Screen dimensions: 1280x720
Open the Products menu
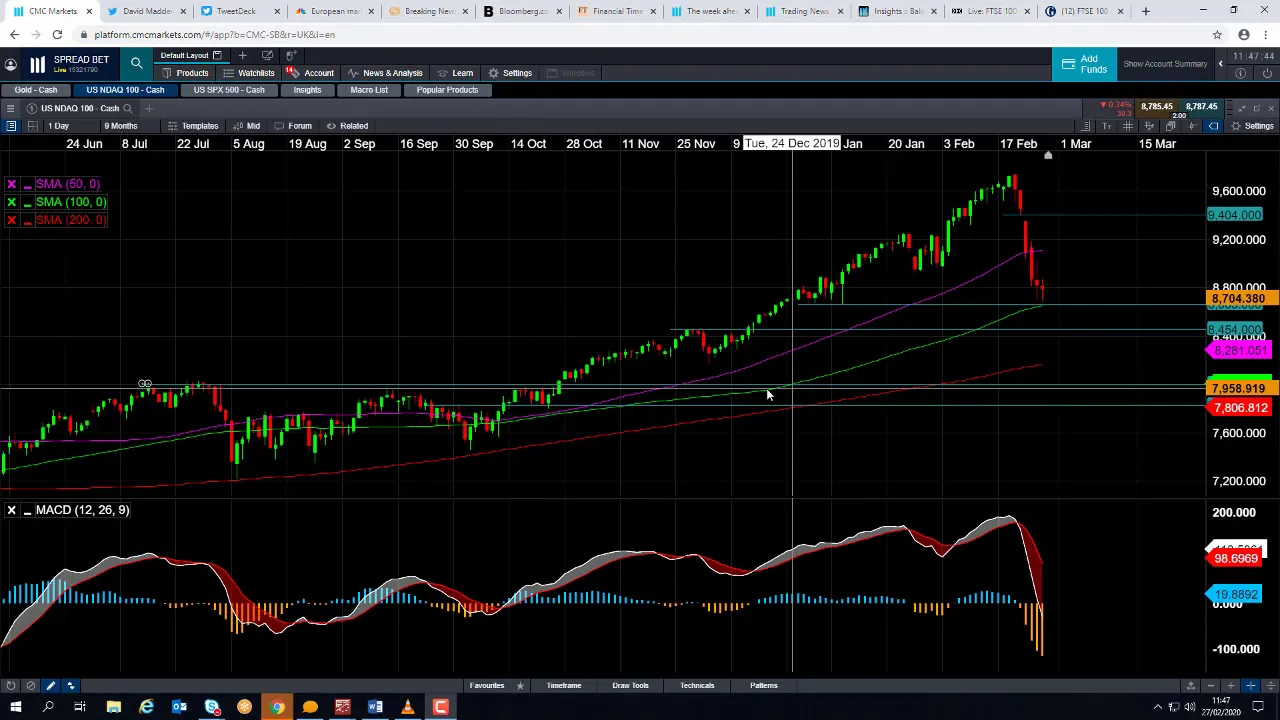click(x=185, y=73)
